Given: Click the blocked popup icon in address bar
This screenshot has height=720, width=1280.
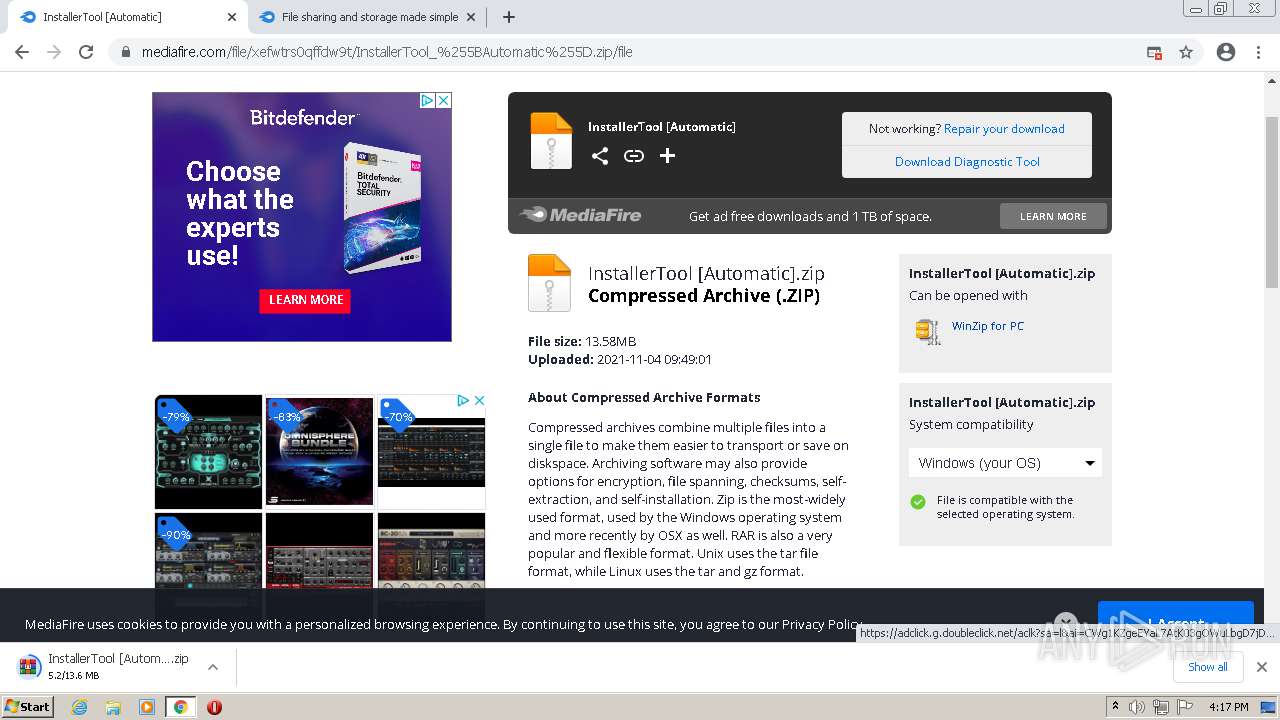Looking at the screenshot, I should 1154,52.
